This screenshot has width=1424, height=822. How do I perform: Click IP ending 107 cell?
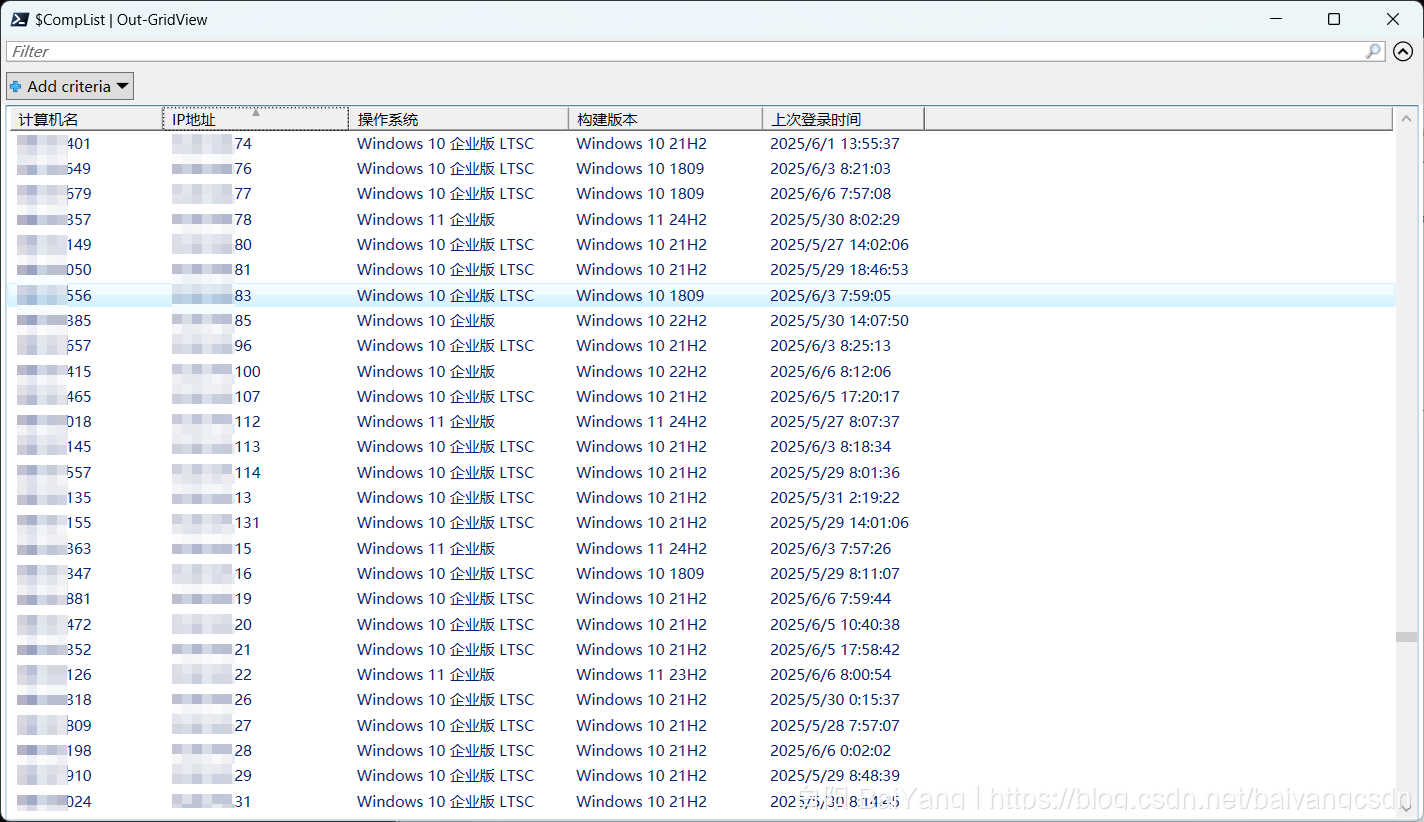[216, 396]
